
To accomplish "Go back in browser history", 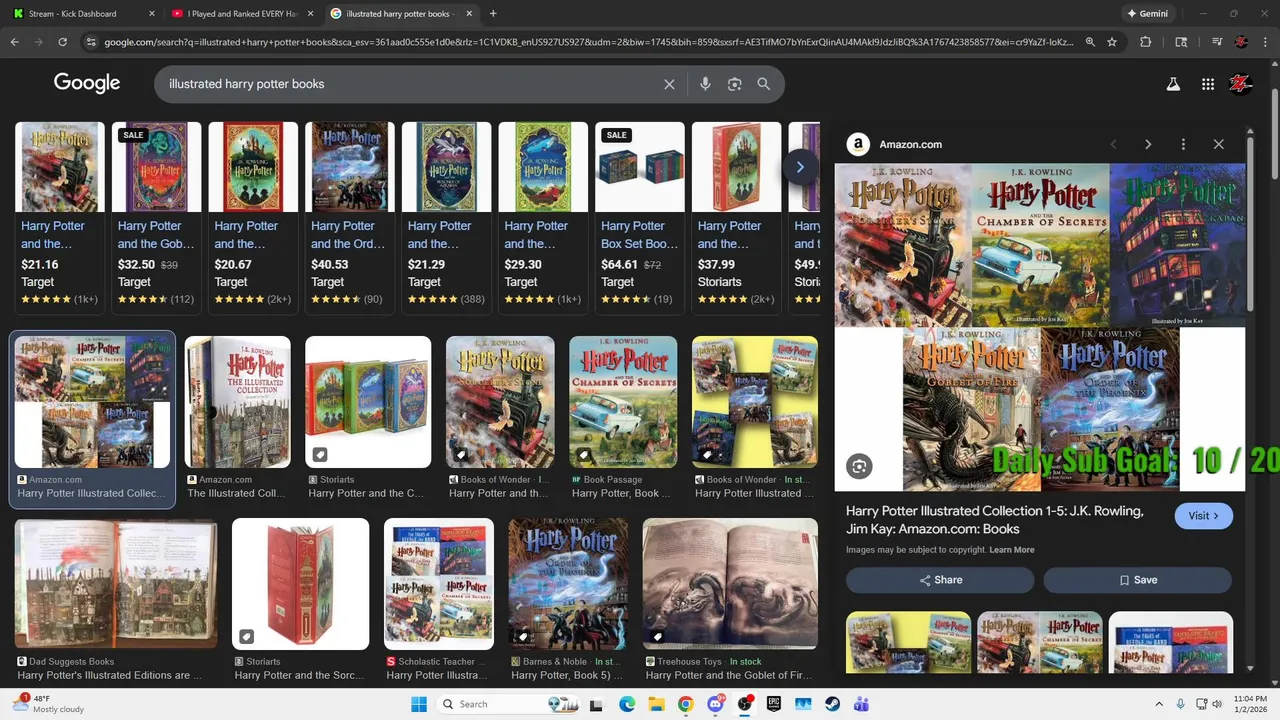I will coord(15,42).
